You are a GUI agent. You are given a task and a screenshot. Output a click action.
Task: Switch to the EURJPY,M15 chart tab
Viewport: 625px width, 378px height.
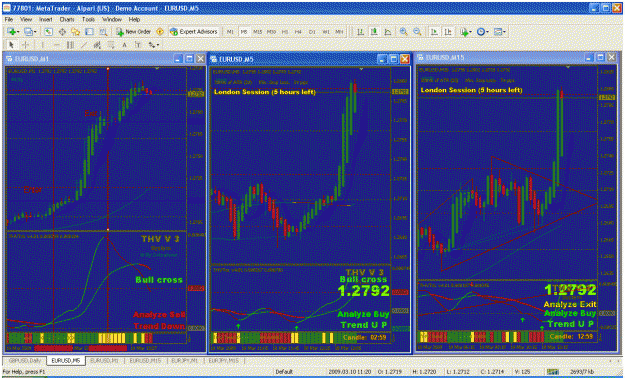click(225, 360)
